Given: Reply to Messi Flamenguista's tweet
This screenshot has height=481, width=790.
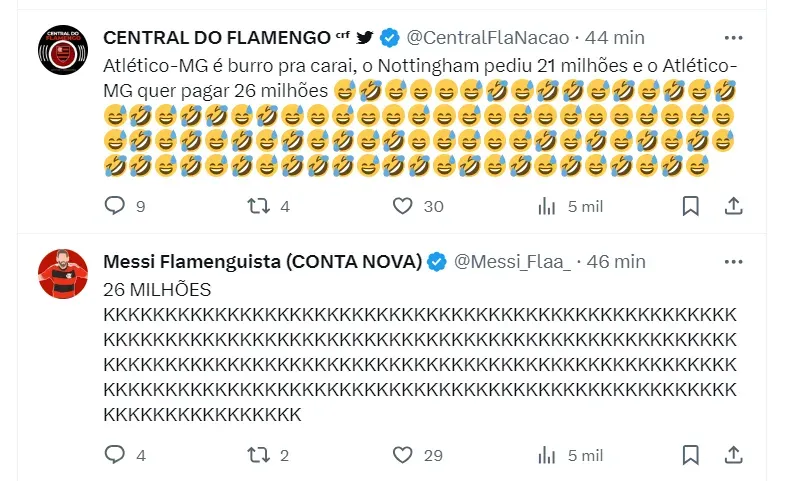Looking at the screenshot, I should coord(116,455).
